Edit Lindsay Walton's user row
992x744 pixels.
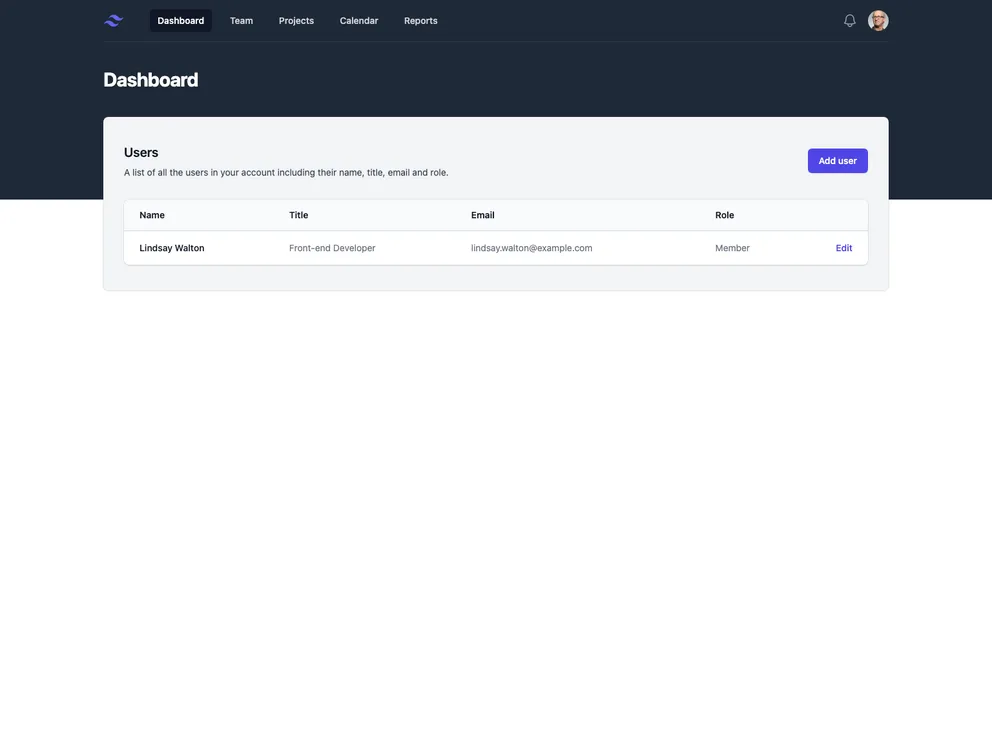[844, 248]
